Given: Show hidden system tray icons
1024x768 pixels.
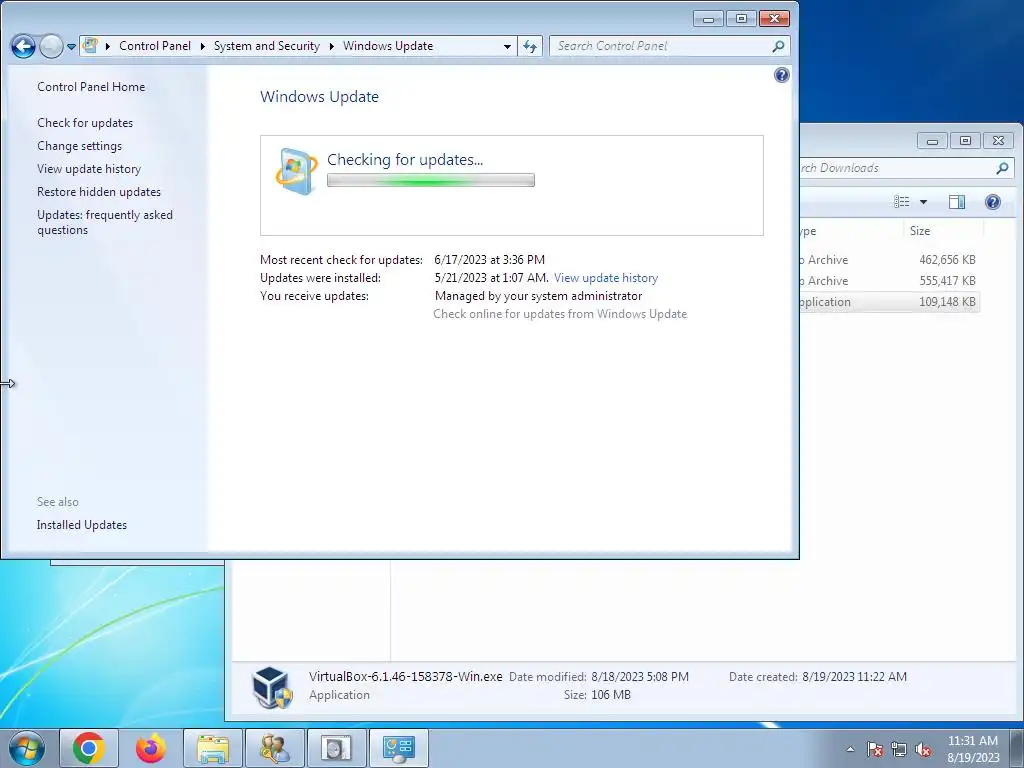Looking at the screenshot, I should coord(850,749).
